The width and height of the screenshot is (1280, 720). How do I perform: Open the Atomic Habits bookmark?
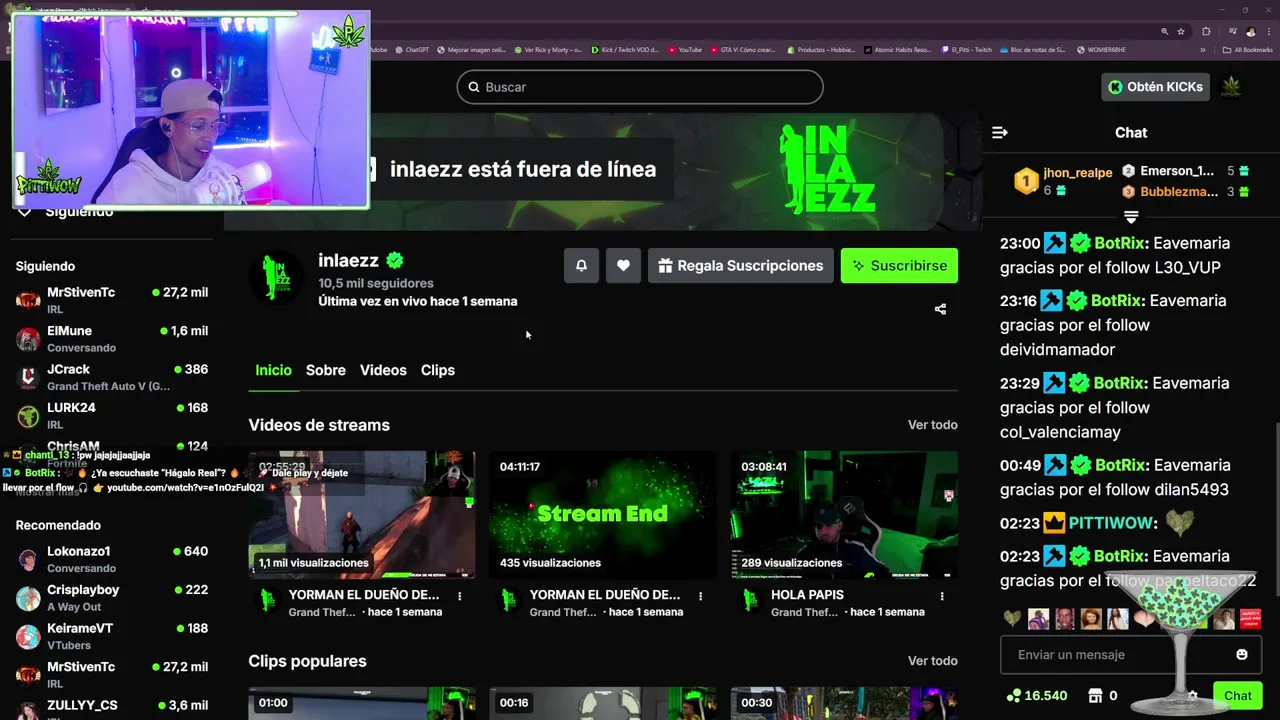point(897,50)
